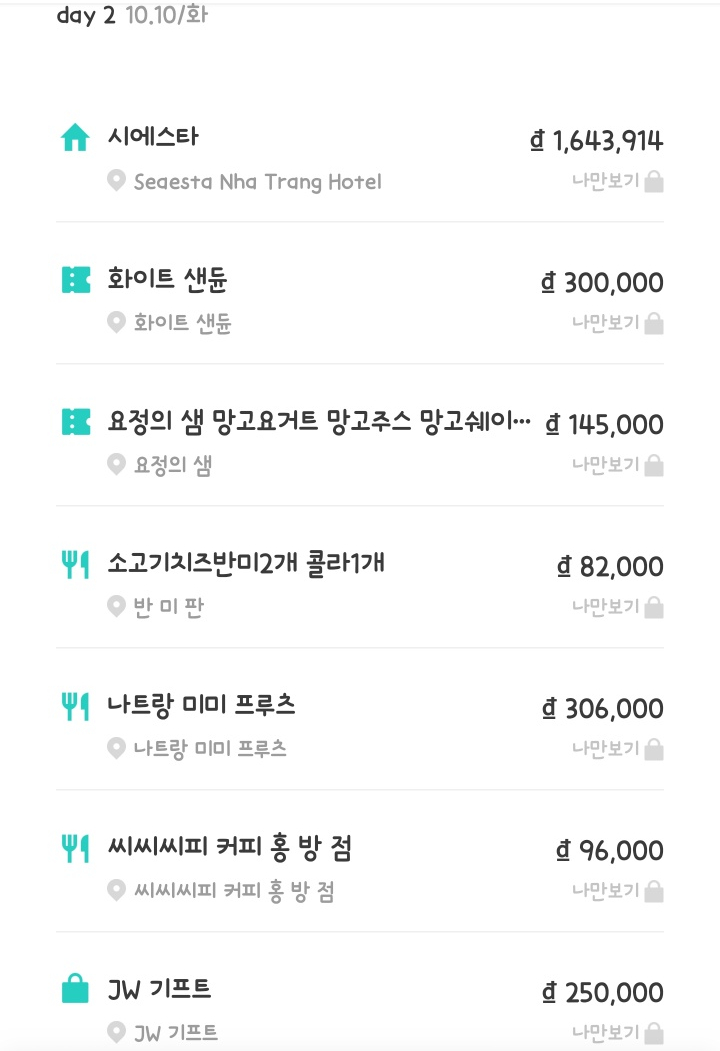The width and height of the screenshot is (720, 1051).
Task: Select the ₫ 1,643,914 hotel amount
Action: tap(597, 141)
